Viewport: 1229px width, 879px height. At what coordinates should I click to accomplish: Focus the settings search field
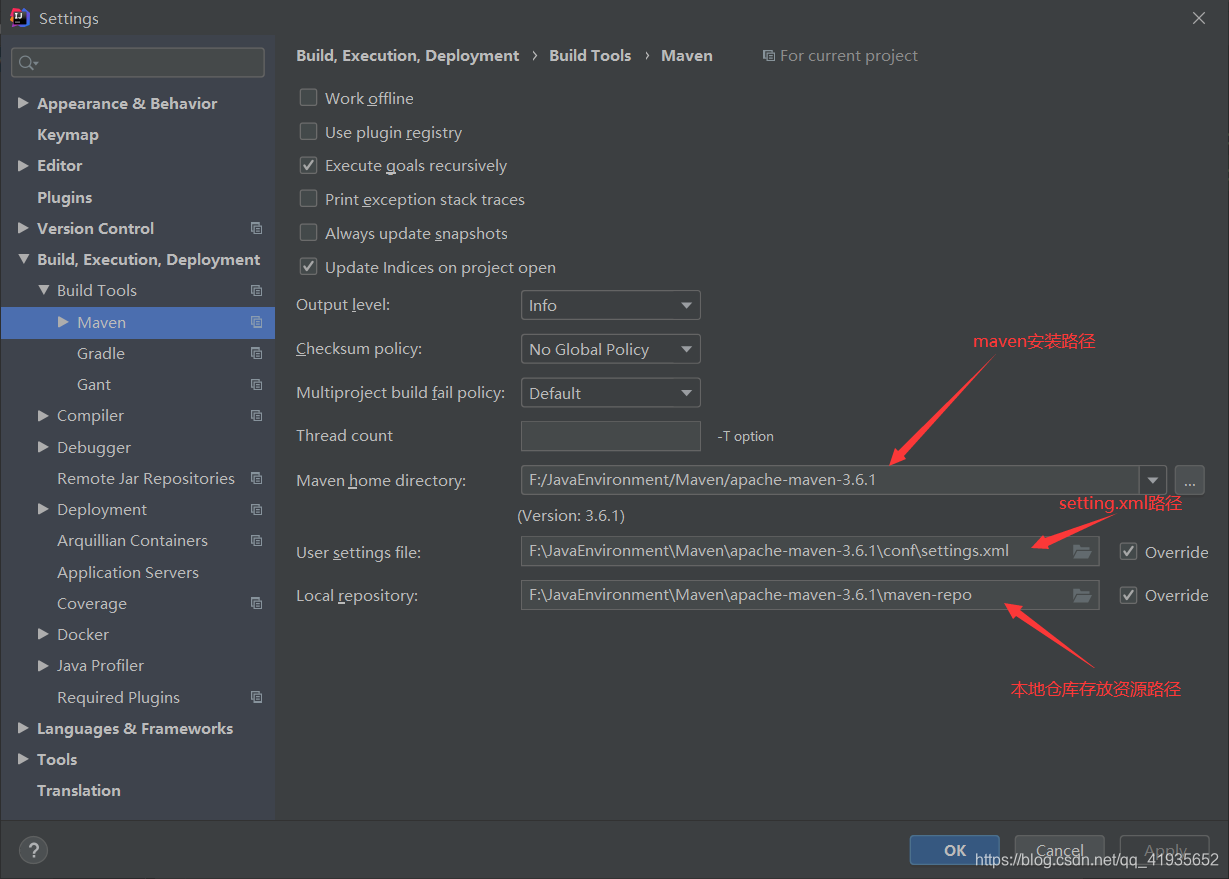pyautogui.click(x=138, y=63)
